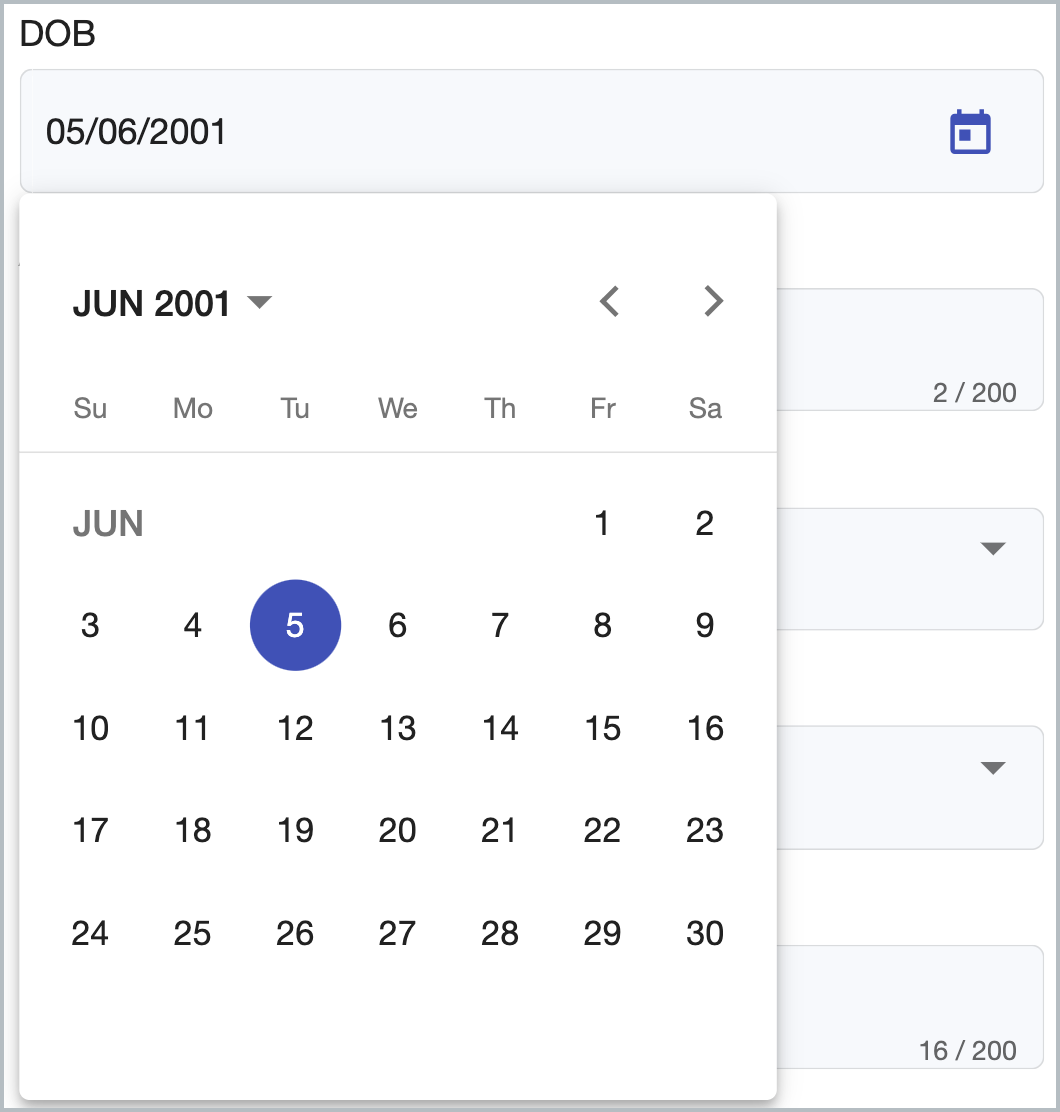Select June 15 on the calendar
Viewport: 1060px width, 1112px height.
(x=602, y=728)
